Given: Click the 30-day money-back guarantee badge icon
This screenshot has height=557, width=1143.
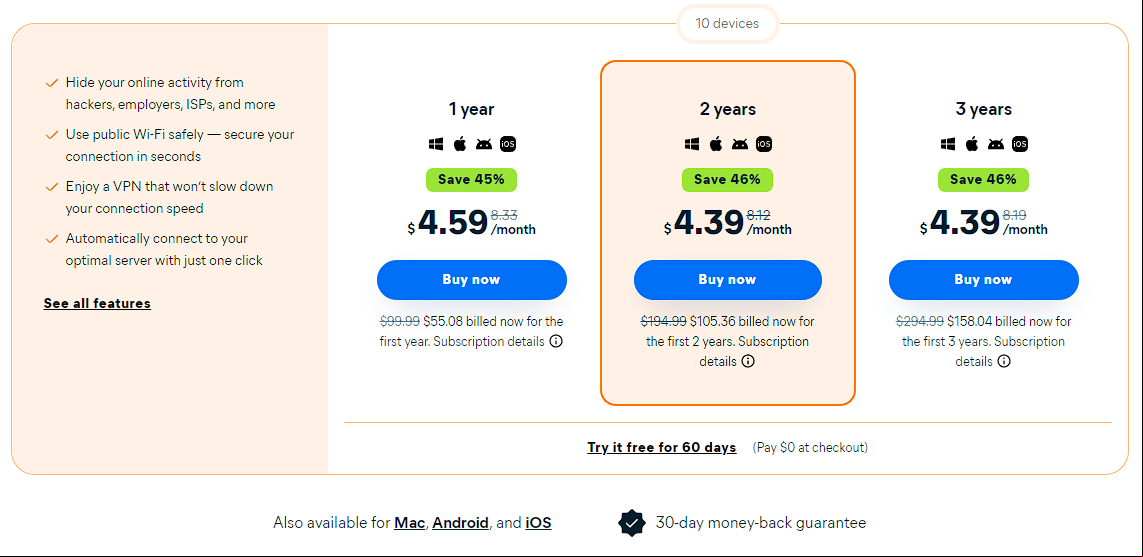Looking at the screenshot, I should tap(632, 523).
